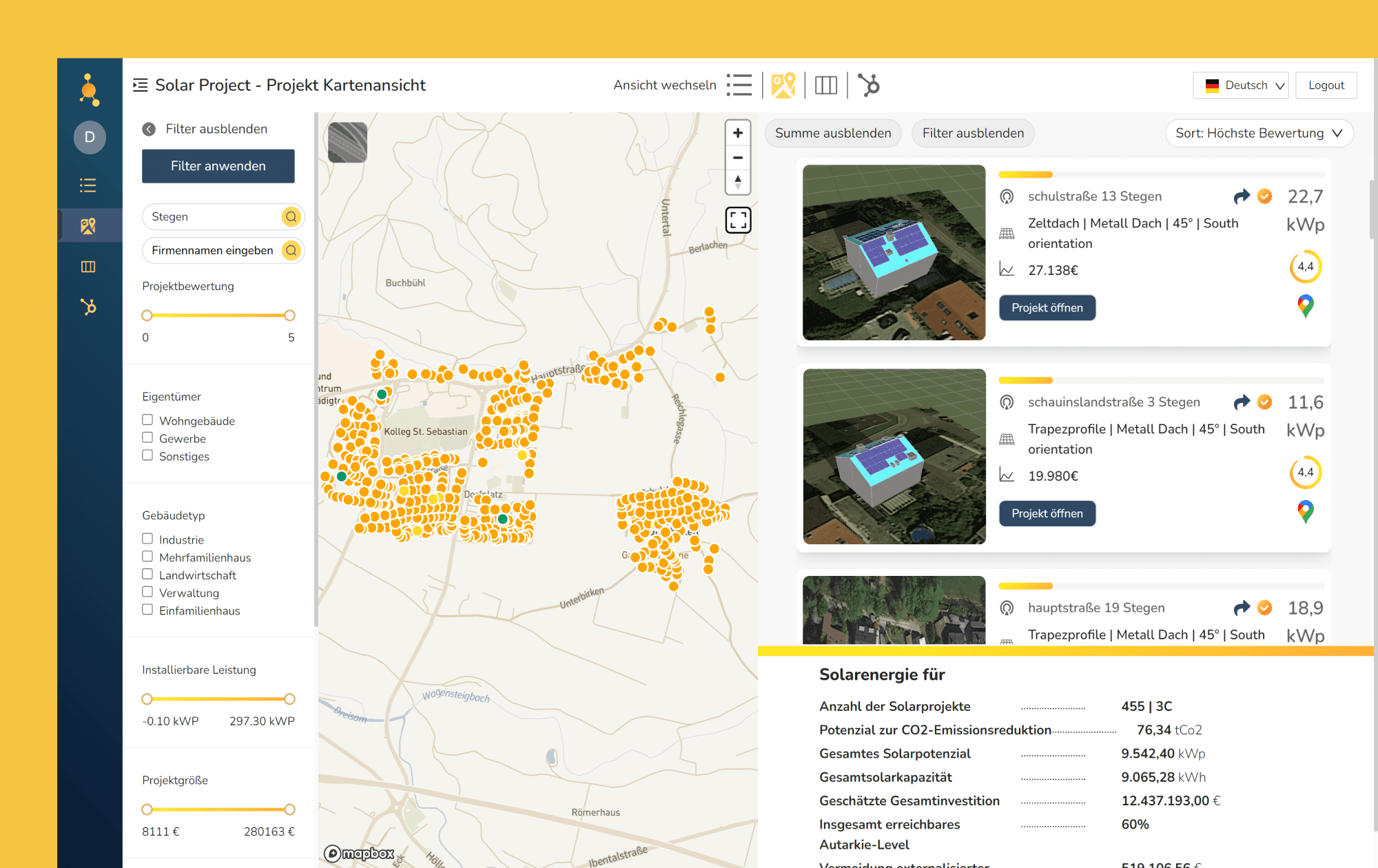Enable the Wohngebäude checkbox
Screen dimensions: 1378x868
click(147, 420)
